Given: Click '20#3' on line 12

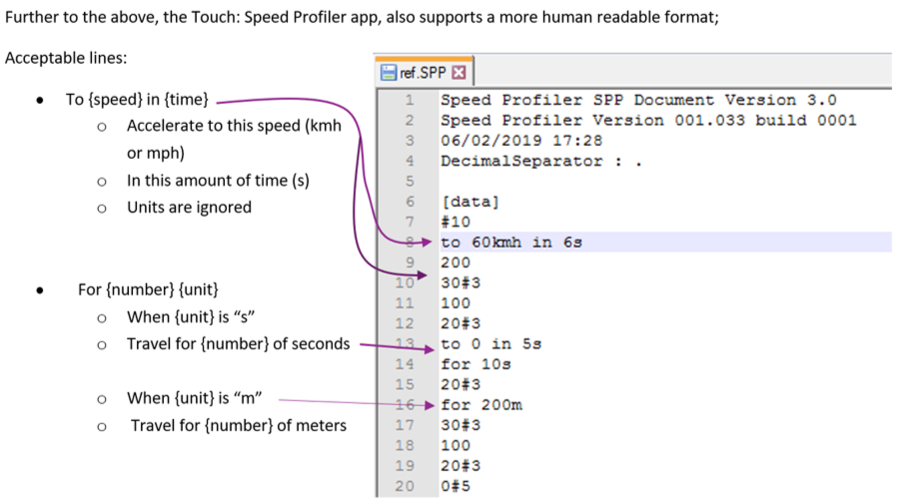Looking at the screenshot, I should (x=460, y=324).
